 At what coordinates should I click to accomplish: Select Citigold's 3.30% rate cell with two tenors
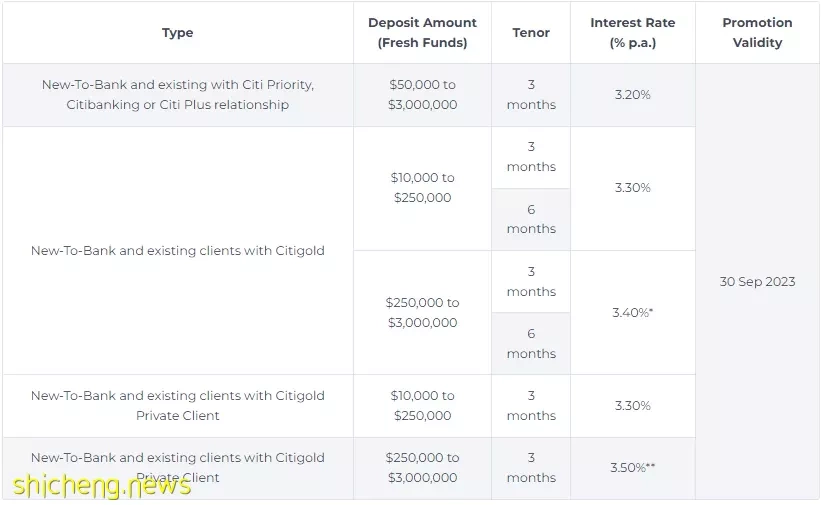click(632, 188)
